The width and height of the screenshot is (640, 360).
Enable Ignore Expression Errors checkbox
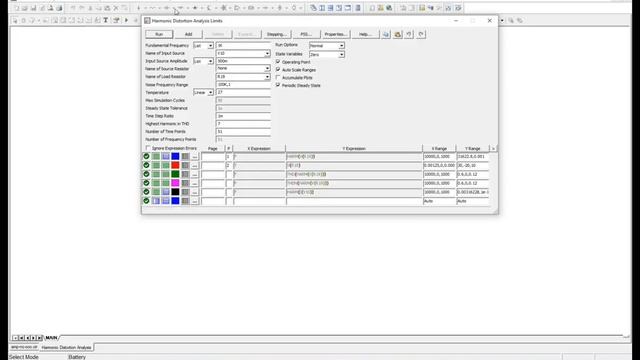pyautogui.click(x=148, y=148)
